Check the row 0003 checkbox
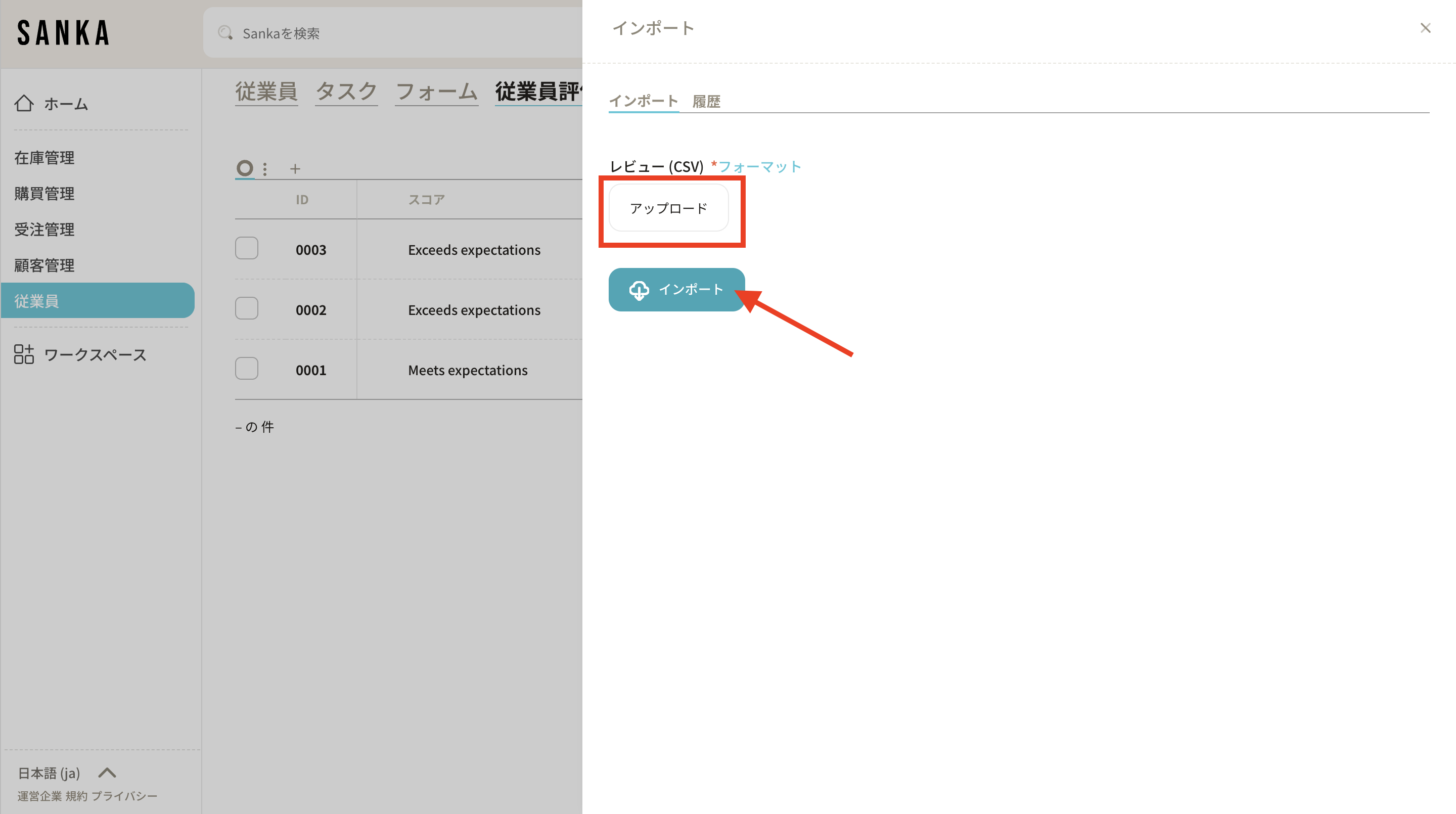This screenshot has height=814, width=1456. pyautogui.click(x=246, y=248)
